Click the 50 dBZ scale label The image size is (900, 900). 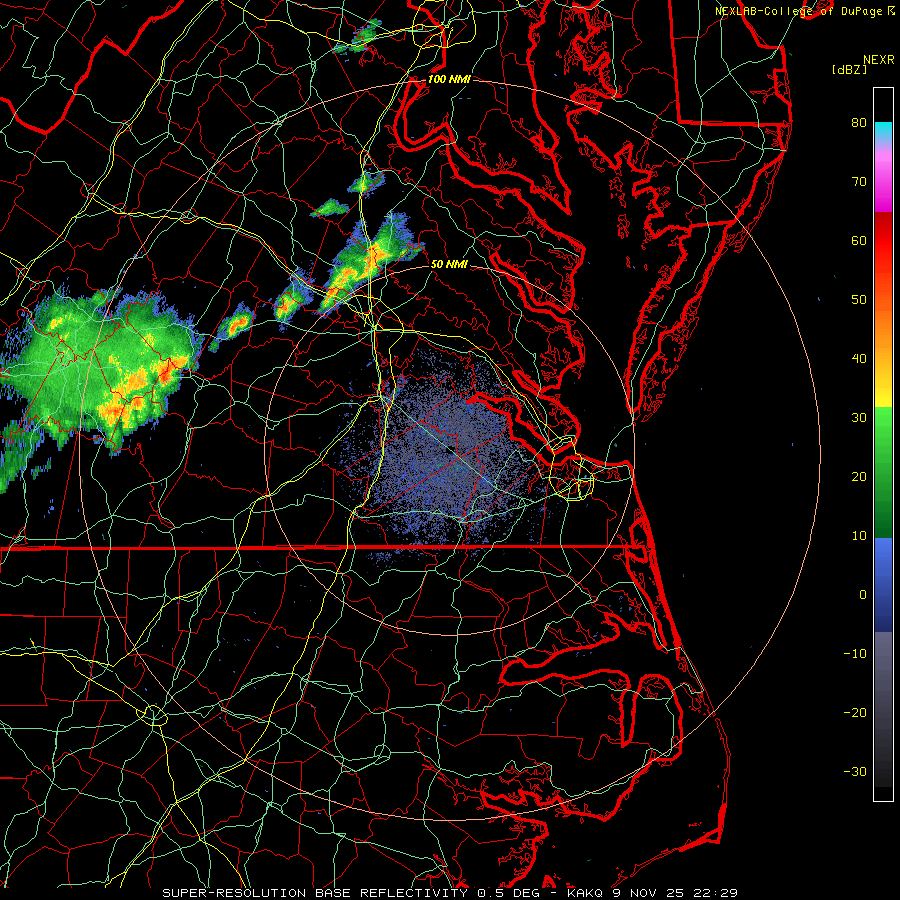coord(859,300)
